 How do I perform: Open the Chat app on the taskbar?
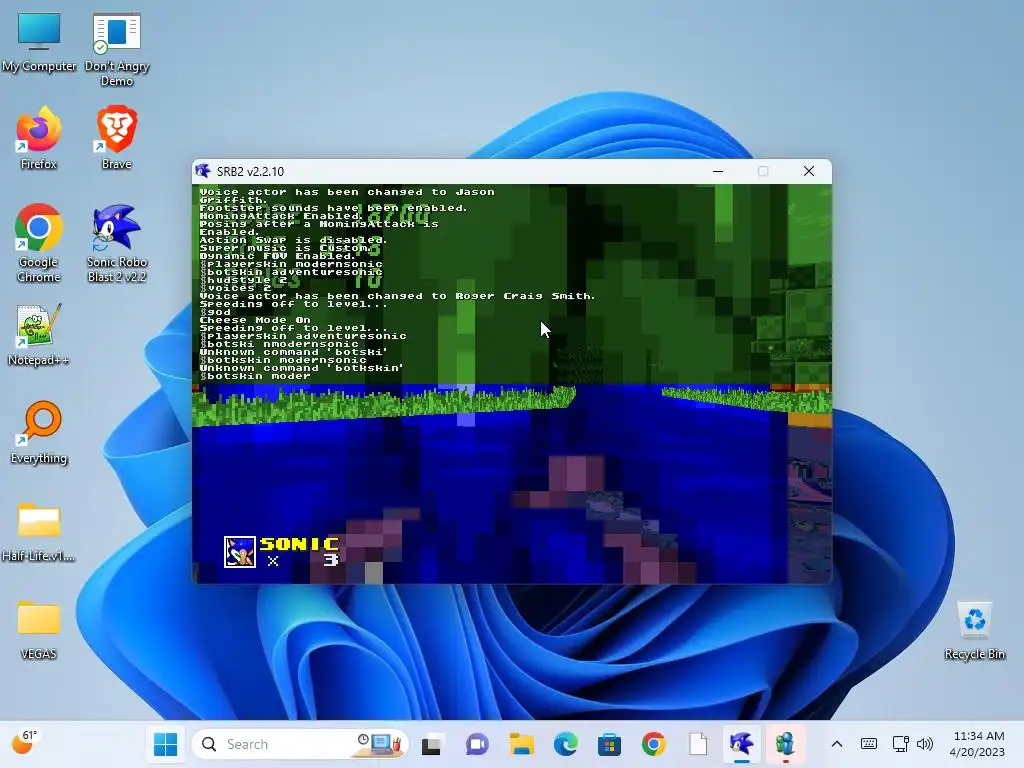point(477,744)
